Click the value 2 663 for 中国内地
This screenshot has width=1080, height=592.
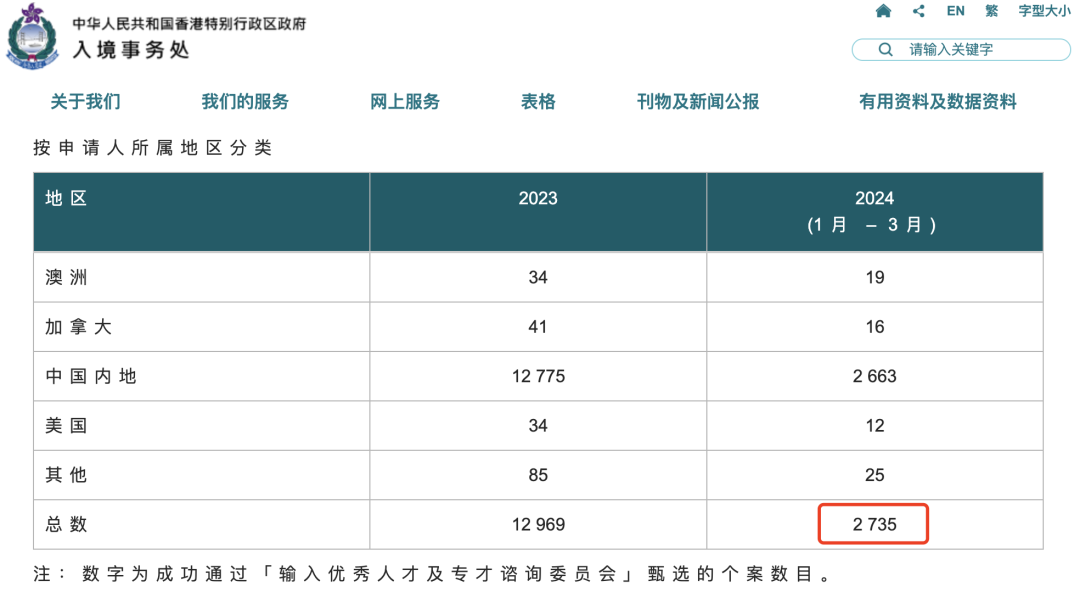[875, 376]
